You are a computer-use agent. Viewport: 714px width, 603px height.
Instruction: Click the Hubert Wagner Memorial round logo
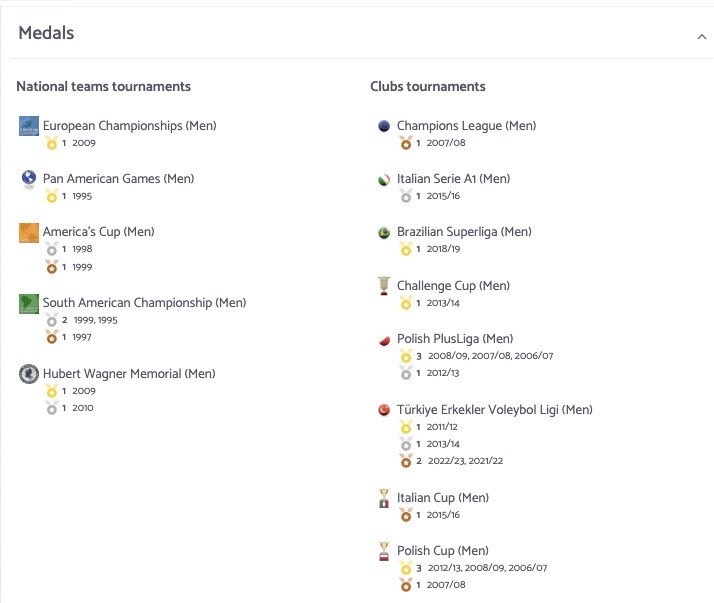click(29, 374)
